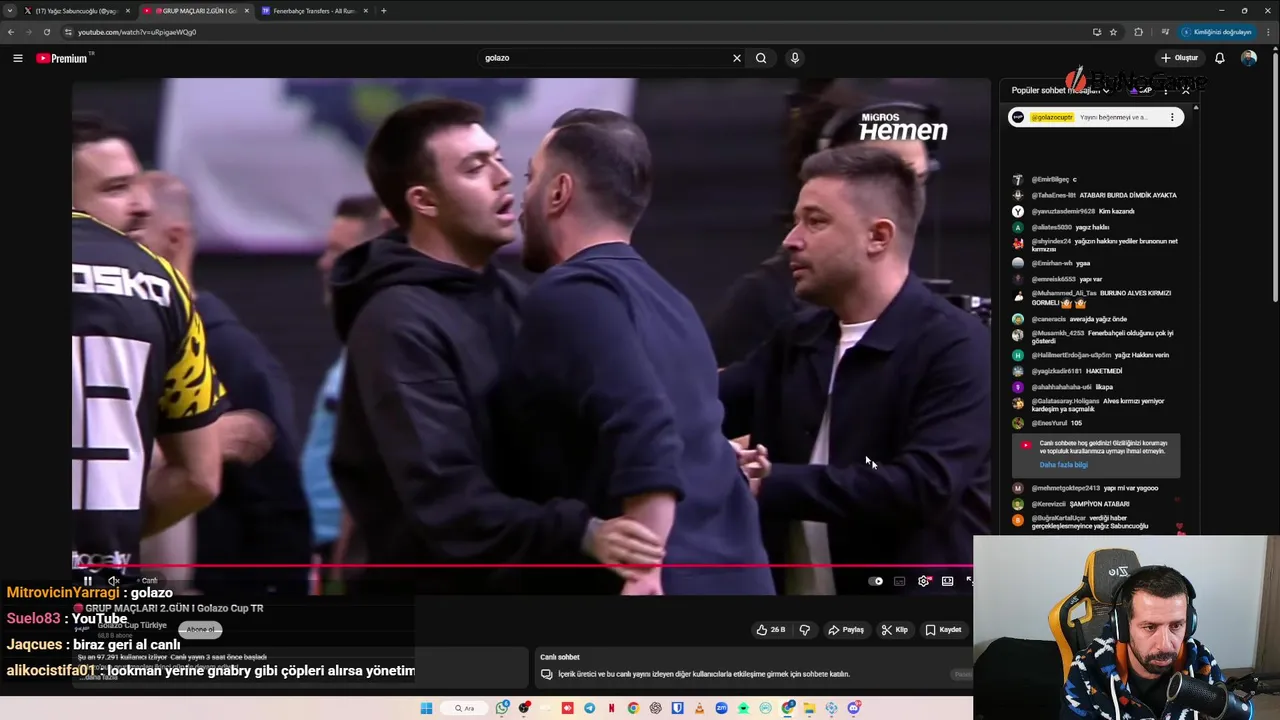Pause the live video
Viewport: 1280px width, 720px height.
pyautogui.click(x=88, y=581)
